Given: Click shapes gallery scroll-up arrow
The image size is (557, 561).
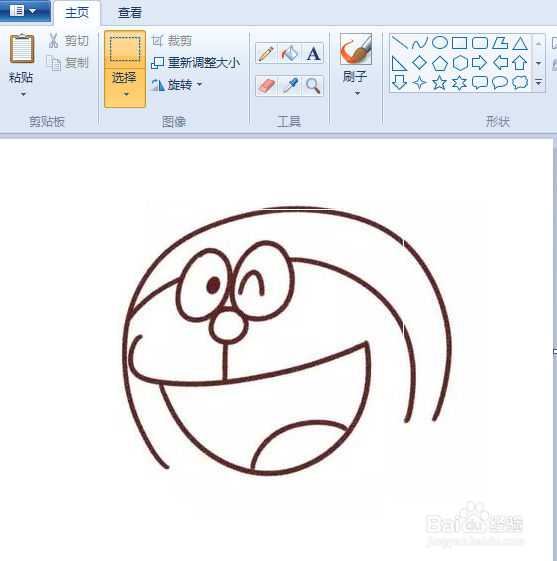Looking at the screenshot, I should 538,44.
